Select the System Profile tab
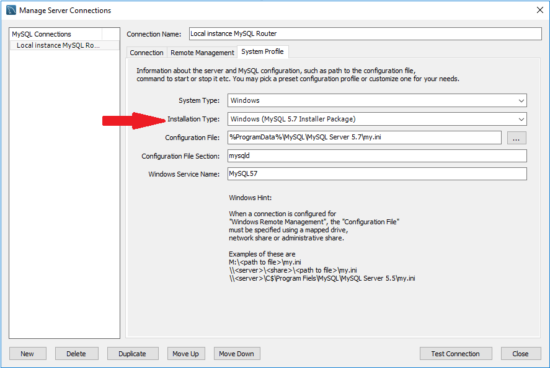This screenshot has width=550, height=368. (262, 52)
